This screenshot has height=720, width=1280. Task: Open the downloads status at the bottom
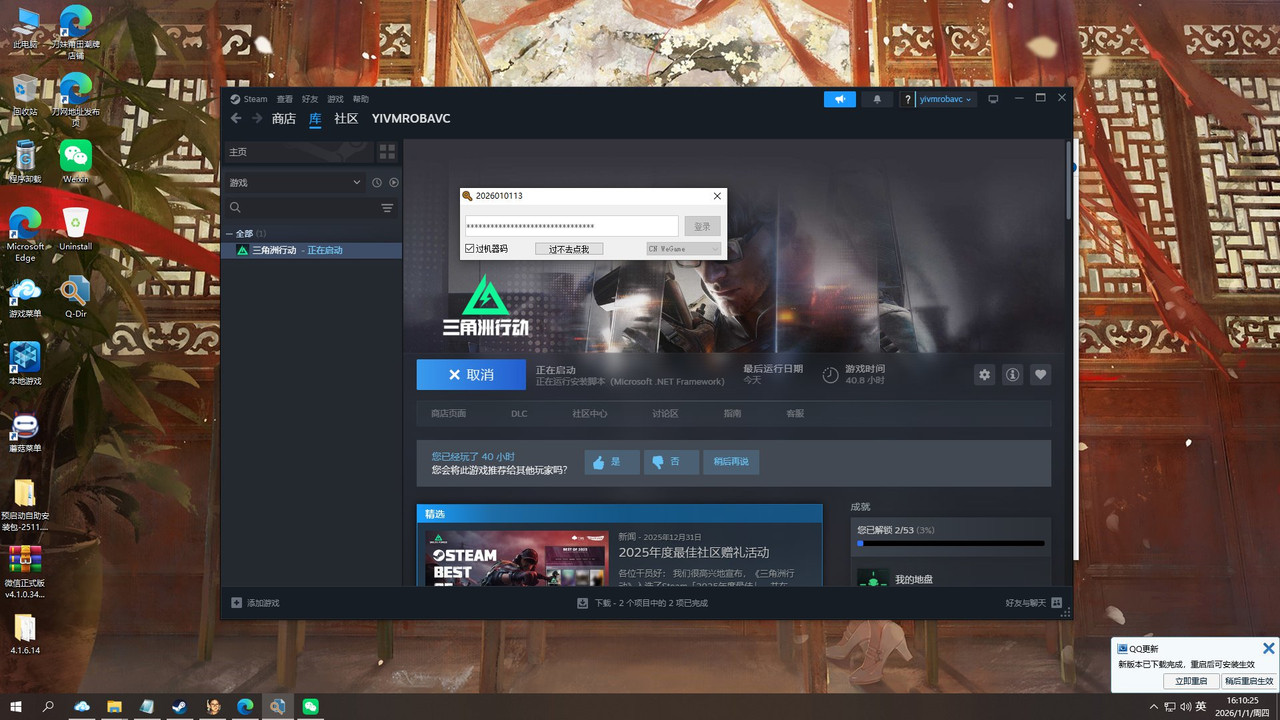[x=642, y=603]
